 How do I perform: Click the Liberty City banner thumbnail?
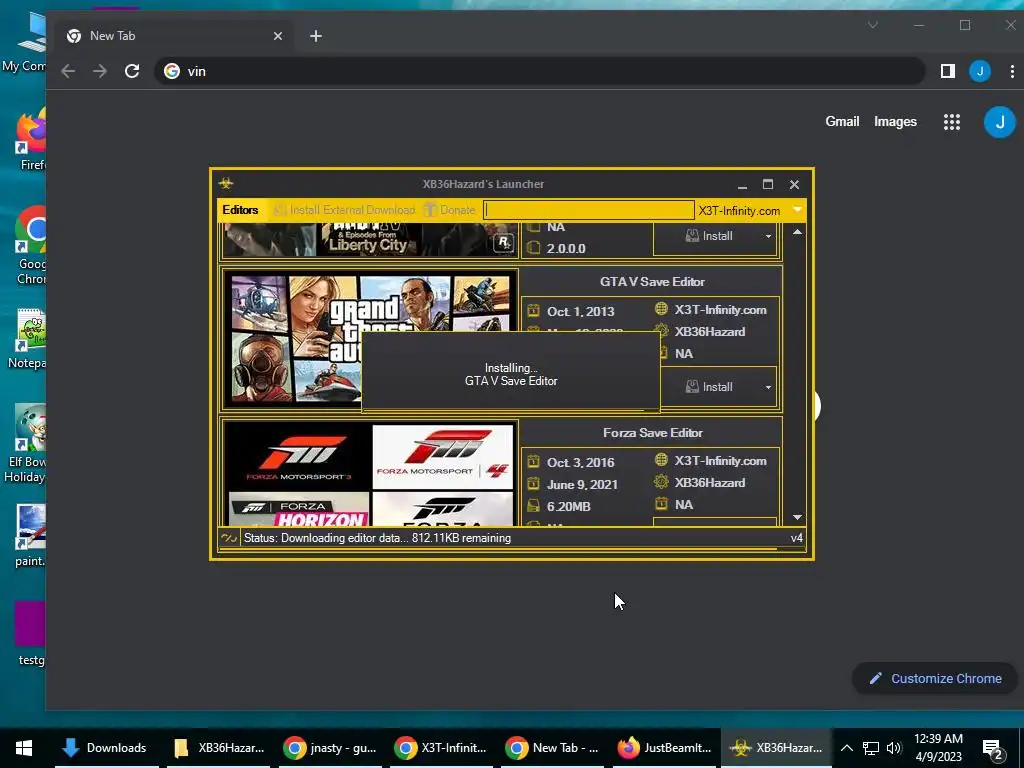370,240
